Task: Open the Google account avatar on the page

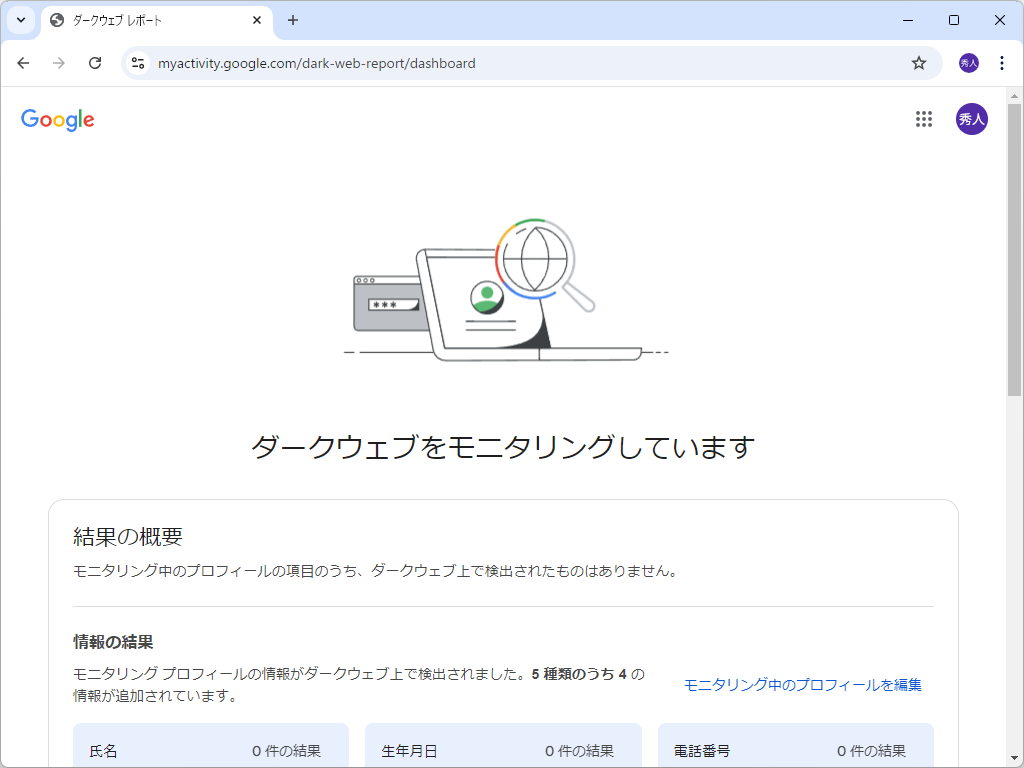Action: coord(971,119)
